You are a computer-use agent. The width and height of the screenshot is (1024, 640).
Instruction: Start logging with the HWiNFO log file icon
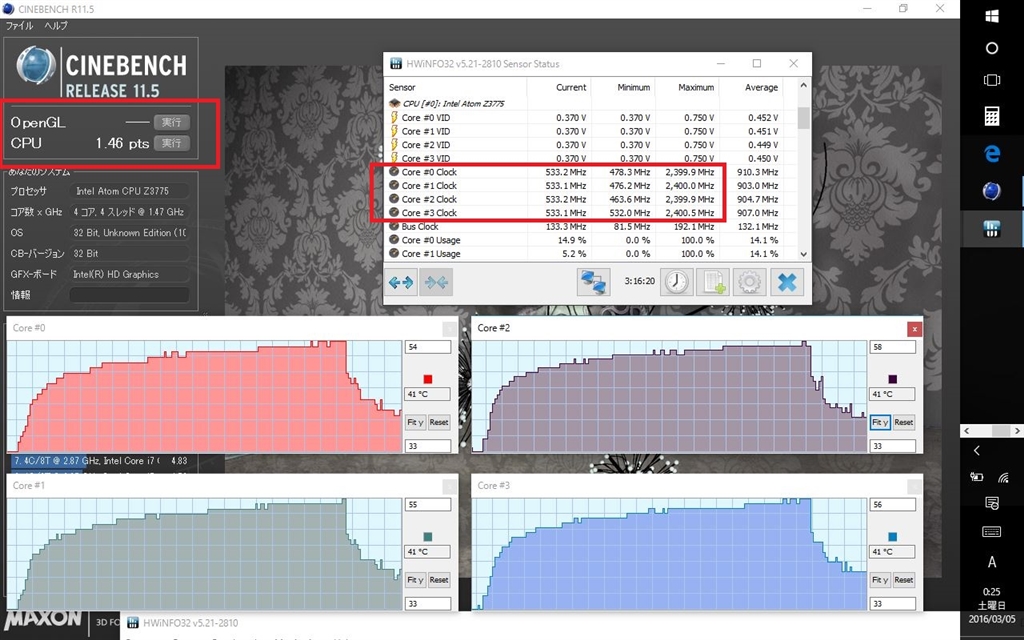[x=712, y=282]
